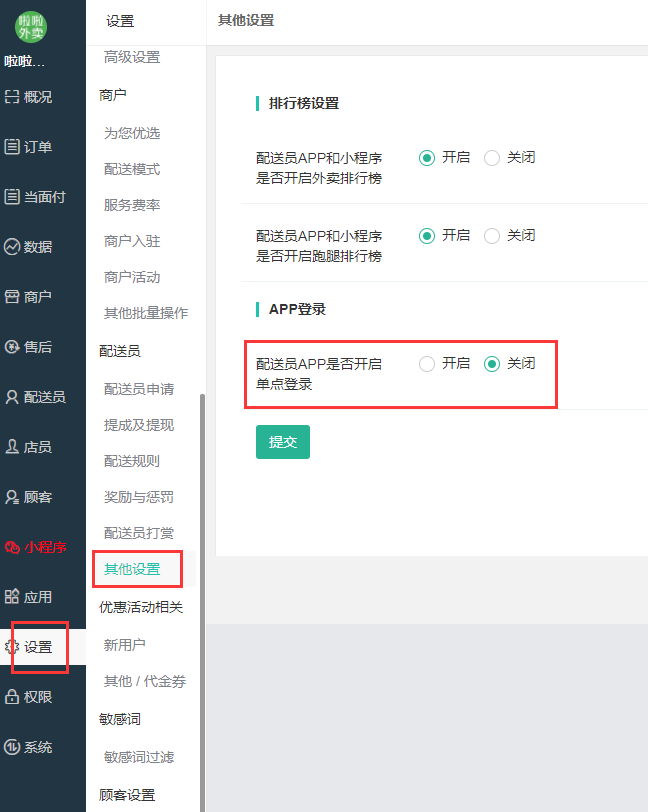Open 概况 overview icon in sidebar

pos(12,97)
